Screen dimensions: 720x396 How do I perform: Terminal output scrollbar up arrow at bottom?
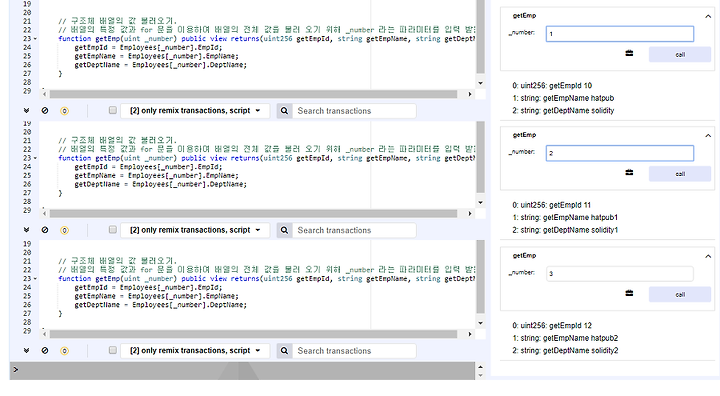point(480,367)
